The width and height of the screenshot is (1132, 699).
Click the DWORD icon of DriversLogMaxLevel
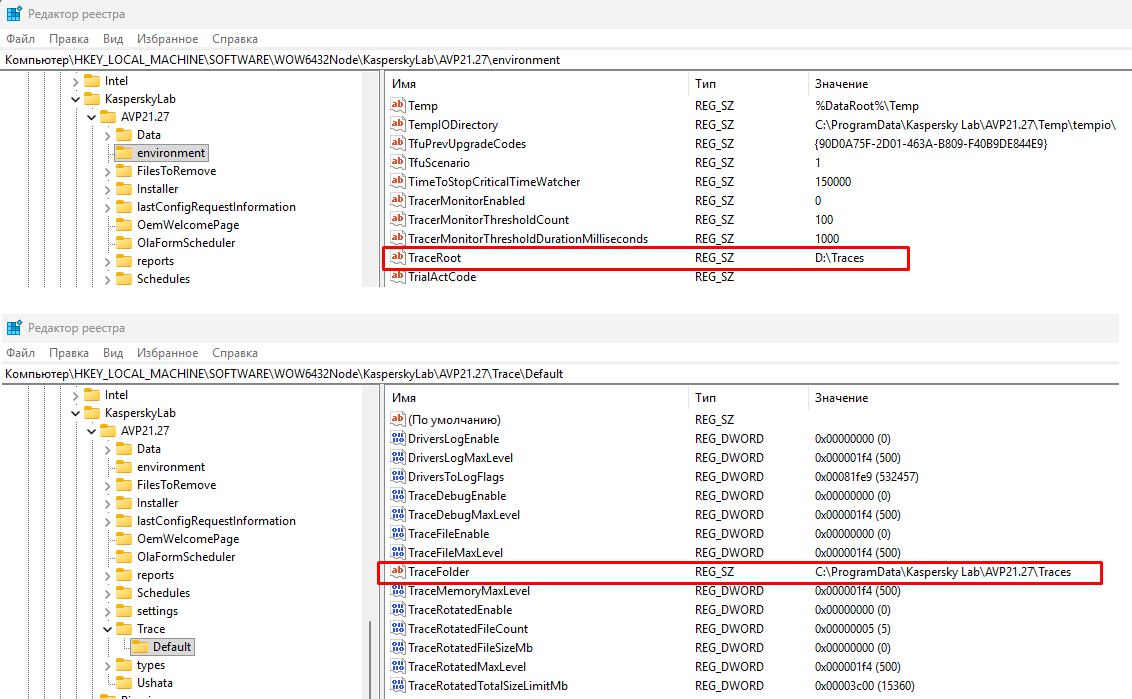point(398,457)
